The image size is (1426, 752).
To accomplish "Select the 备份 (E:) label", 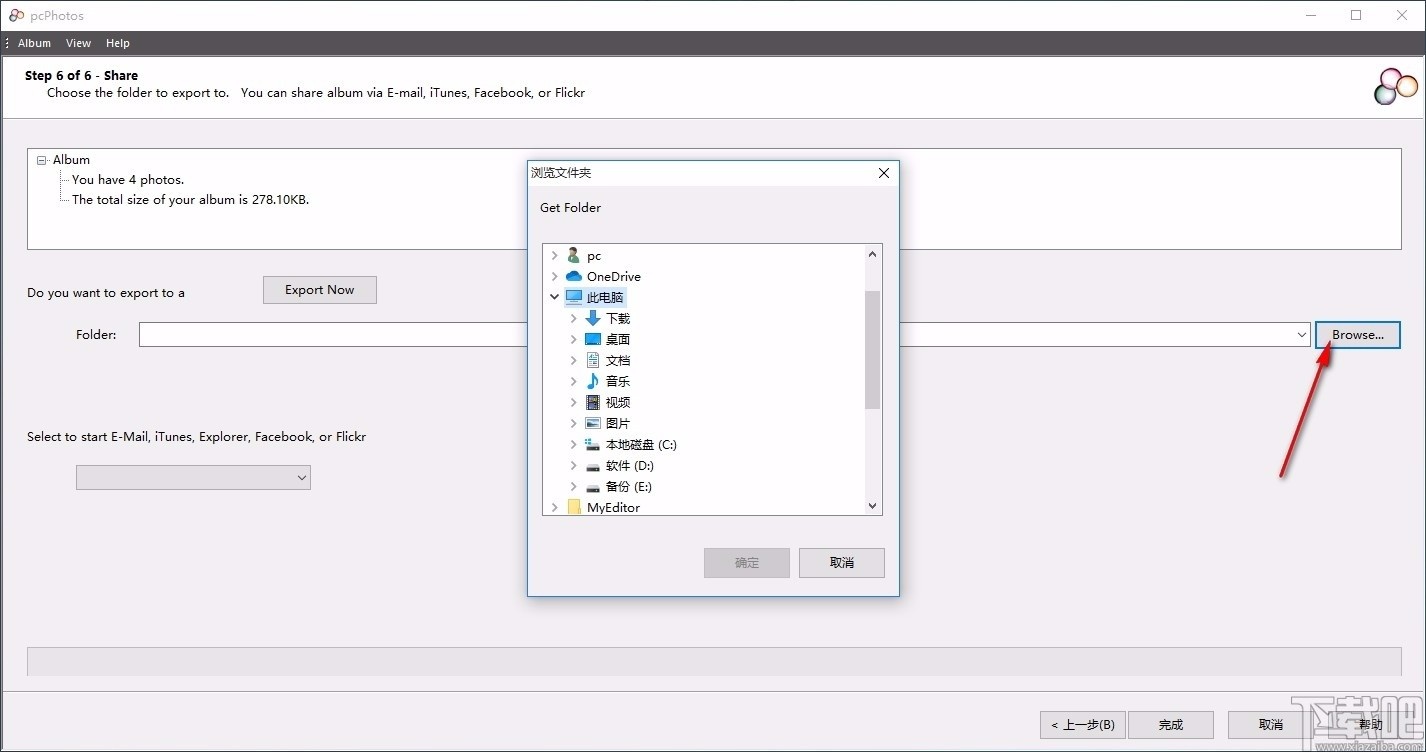I will tap(629, 487).
